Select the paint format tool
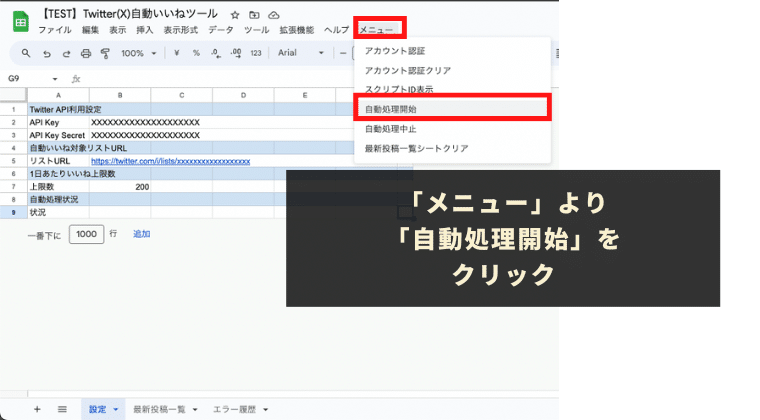The width and height of the screenshot is (760, 420). pos(105,53)
